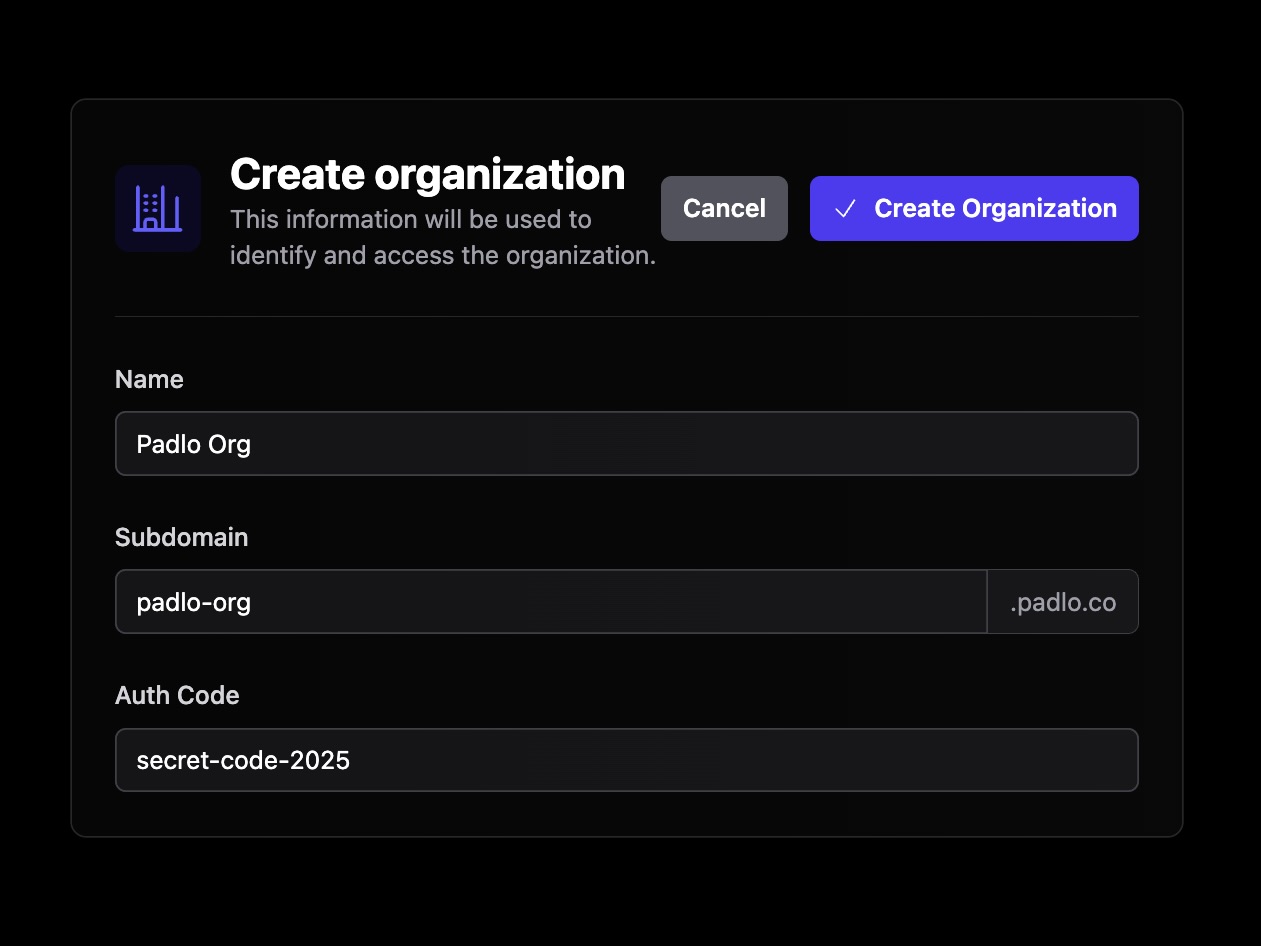Click the organization building icon

[x=158, y=208]
